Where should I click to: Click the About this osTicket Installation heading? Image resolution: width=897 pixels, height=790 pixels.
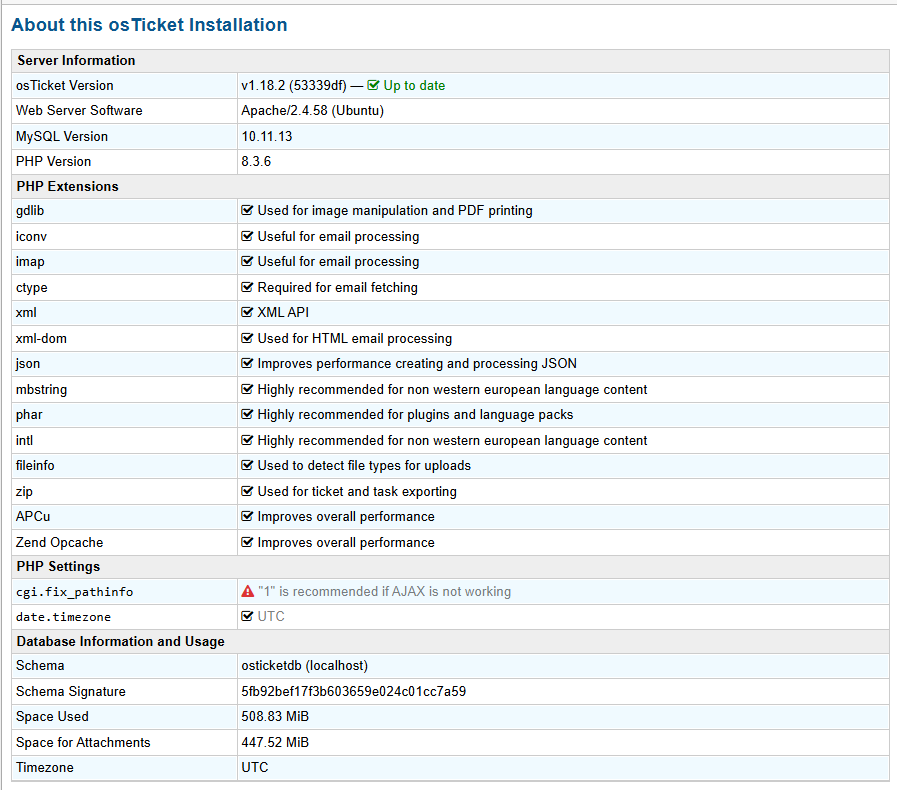point(149,25)
